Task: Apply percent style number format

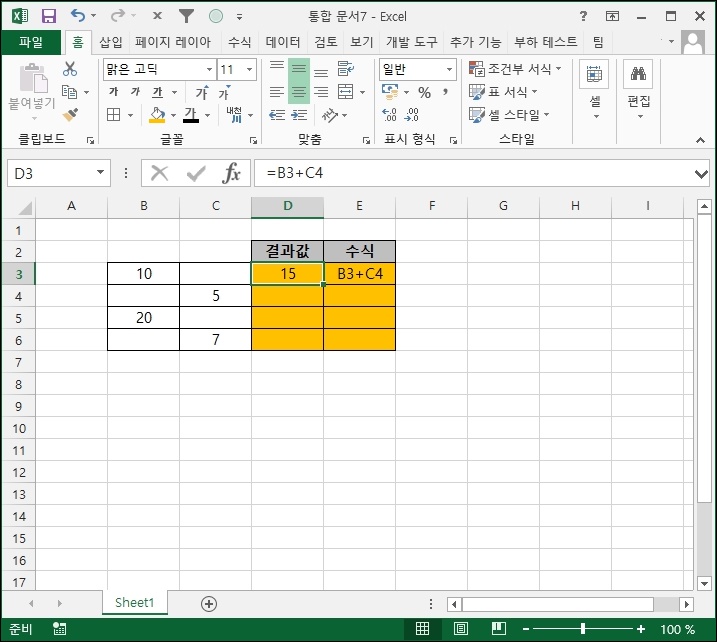Action: (x=424, y=93)
